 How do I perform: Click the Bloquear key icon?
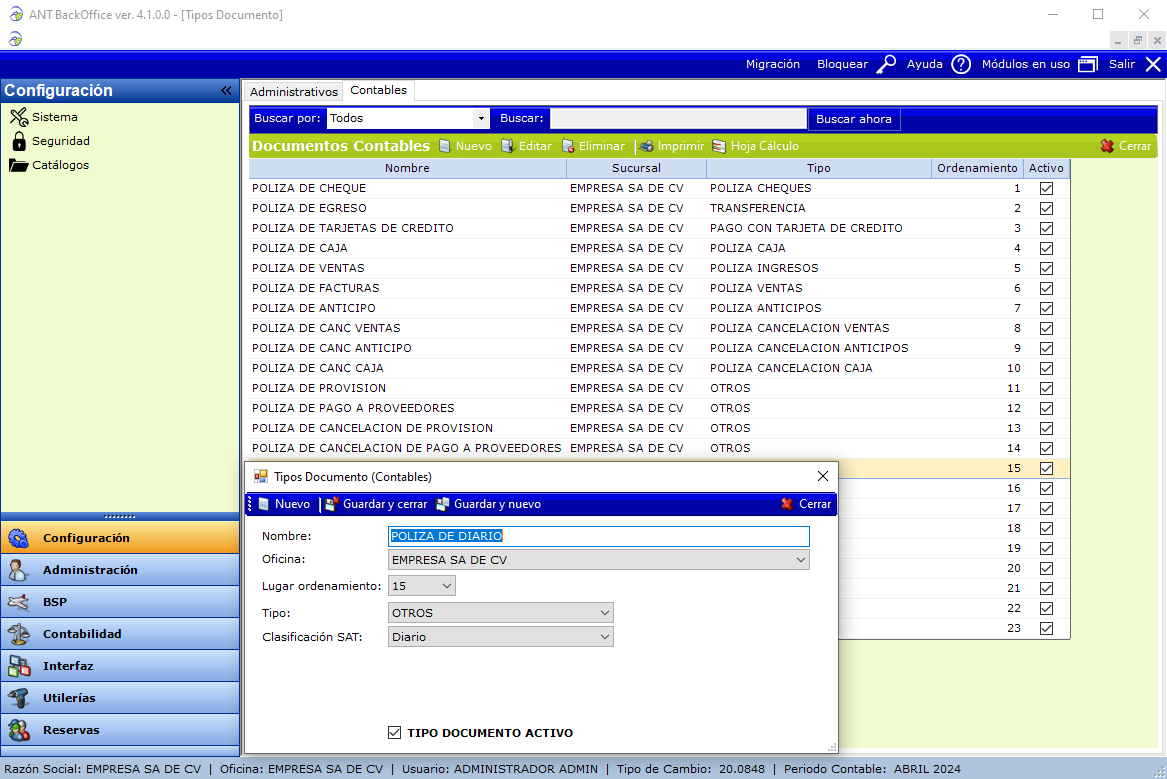coord(886,64)
